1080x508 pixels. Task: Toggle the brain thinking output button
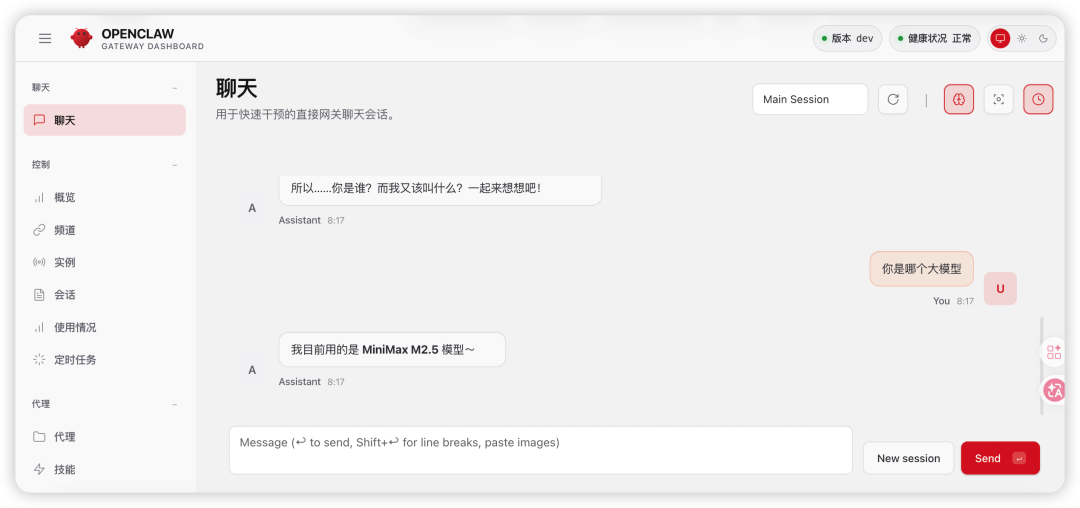(959, 99)
